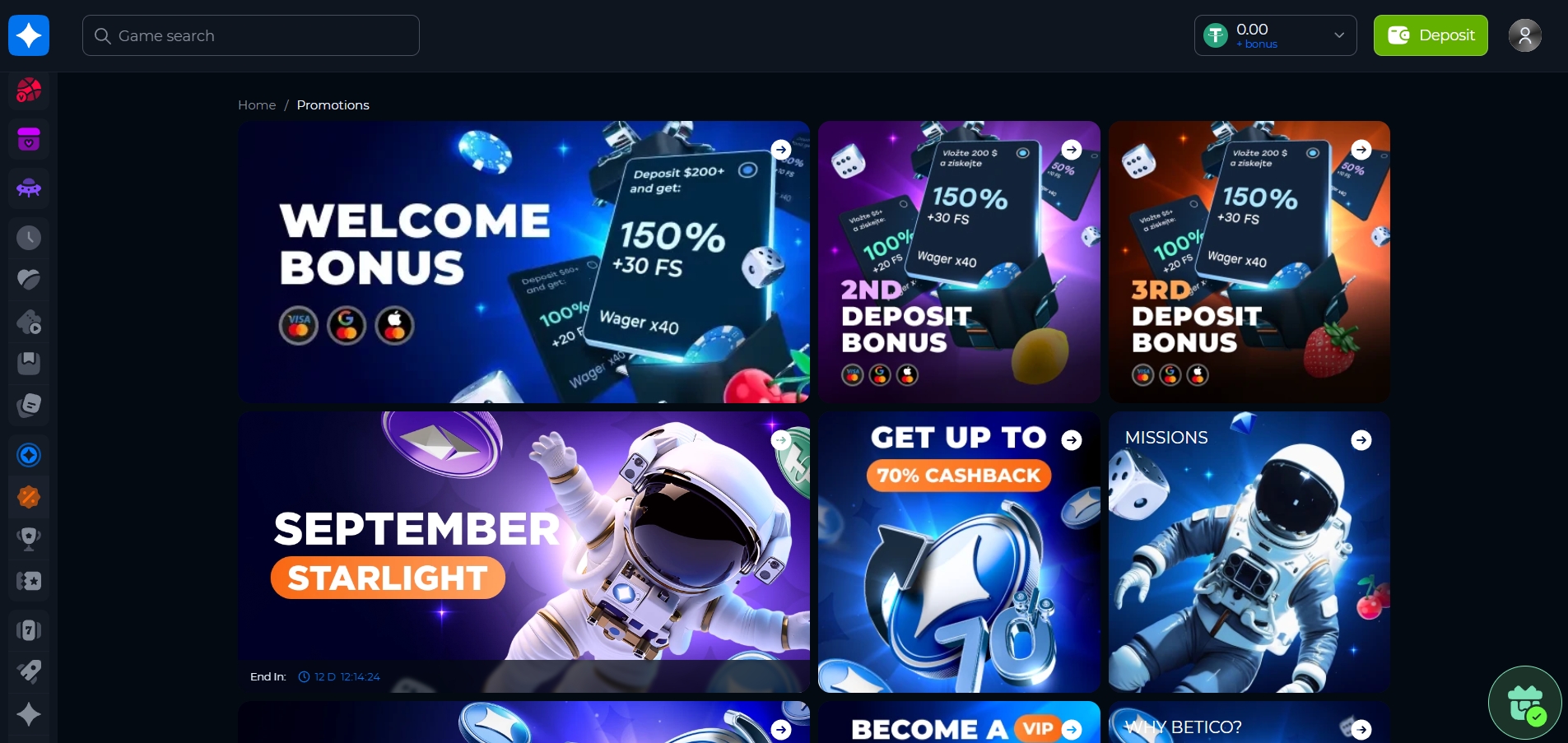The image size is (1568, 743).
Task: Open the heart favorites sidebar icon
Action: [x=29, y=280]
